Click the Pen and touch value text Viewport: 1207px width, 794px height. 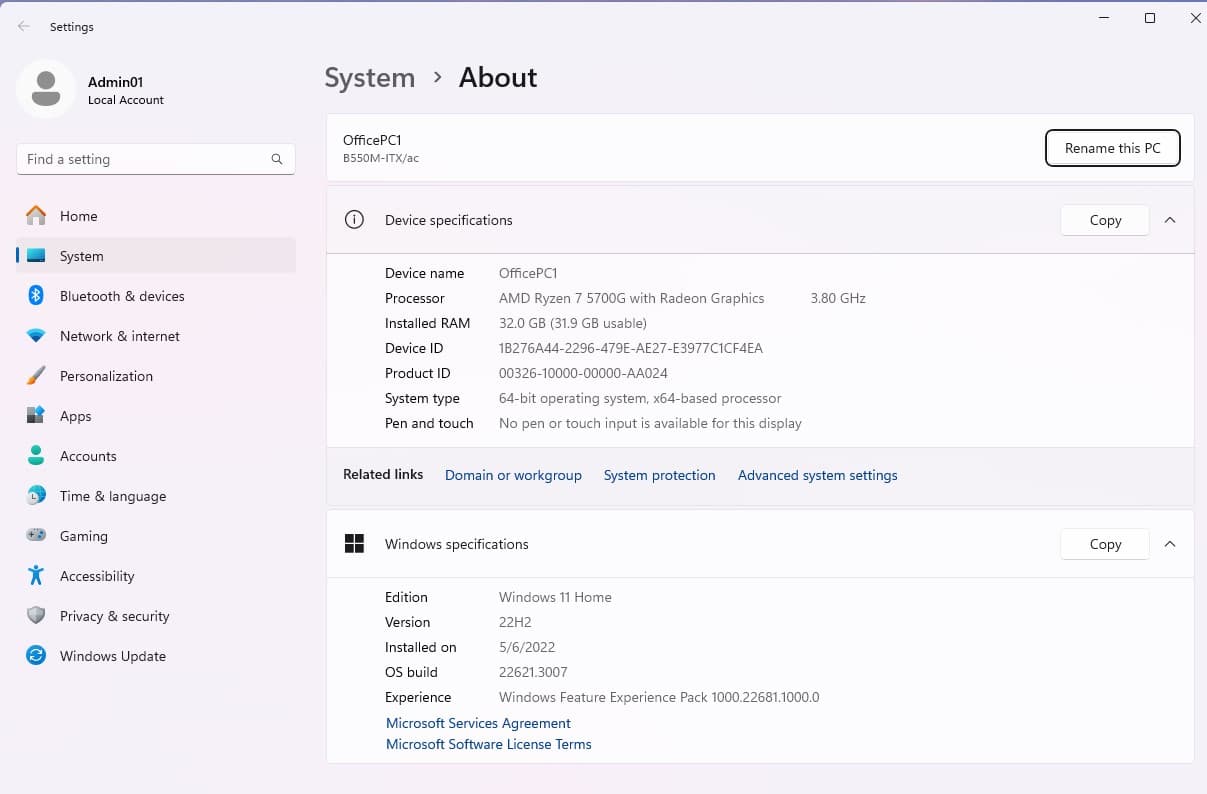pos(650,423)
